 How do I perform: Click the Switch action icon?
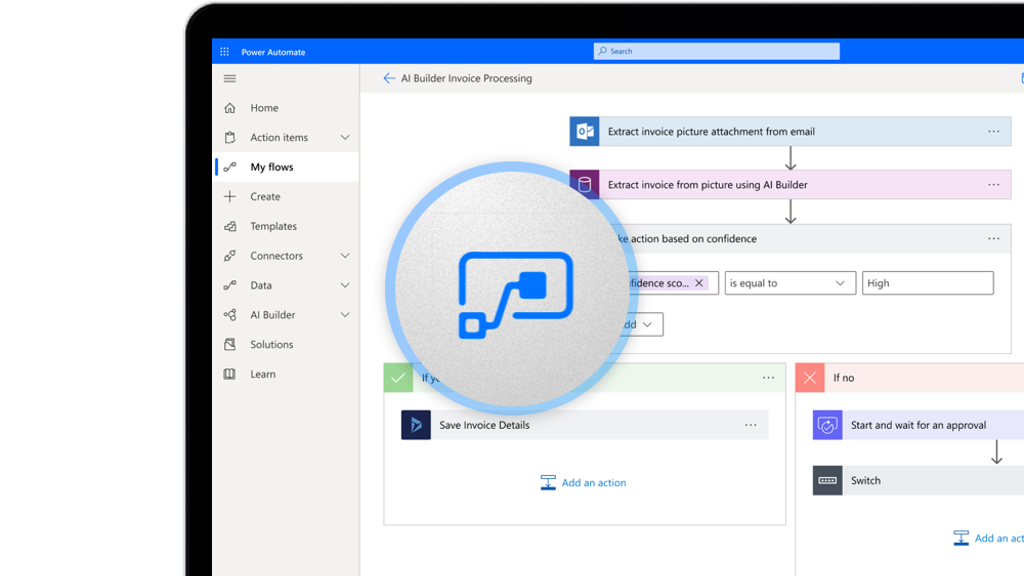[x=827, y=480]
